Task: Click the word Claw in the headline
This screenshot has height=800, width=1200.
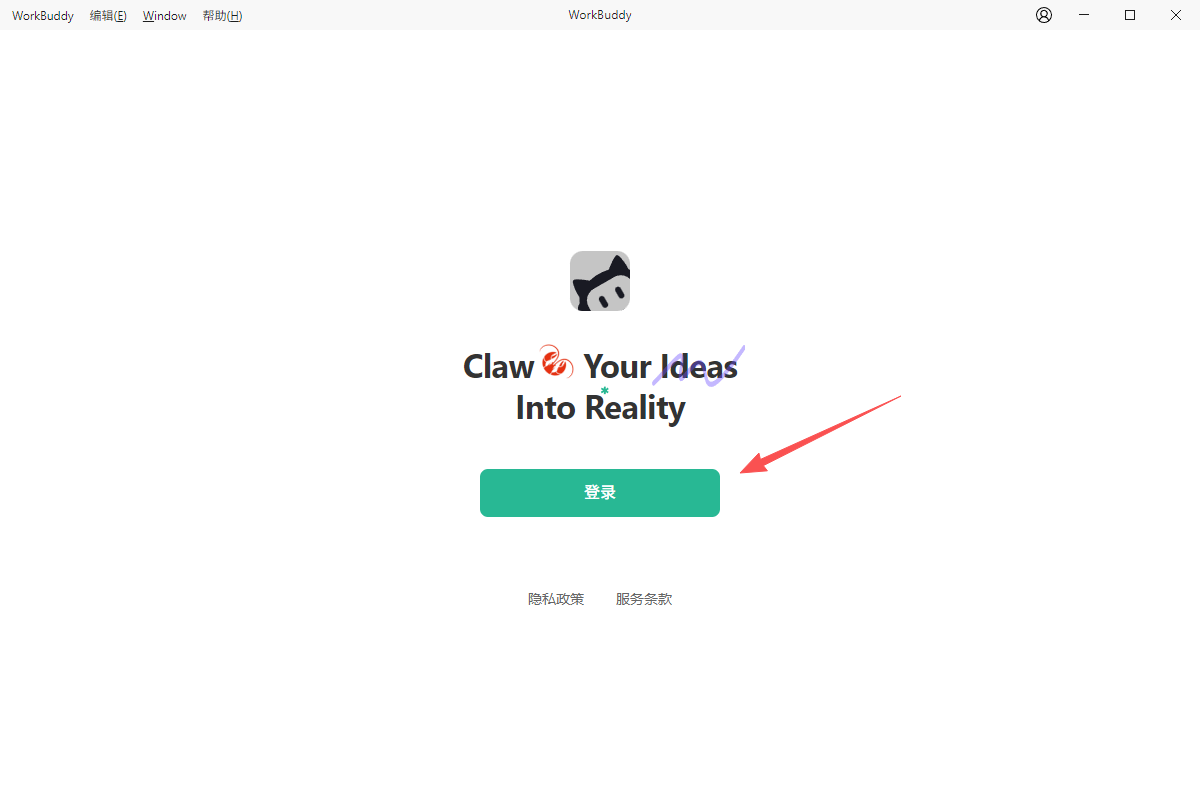Action: (499, 366)
